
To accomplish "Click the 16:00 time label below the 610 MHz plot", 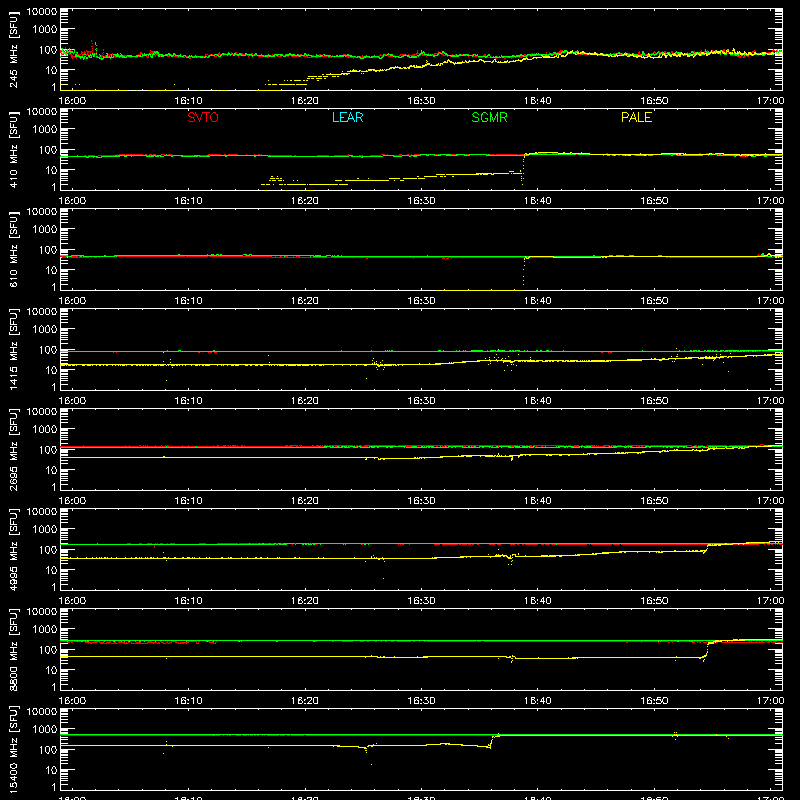I will (x=72, y=301).
